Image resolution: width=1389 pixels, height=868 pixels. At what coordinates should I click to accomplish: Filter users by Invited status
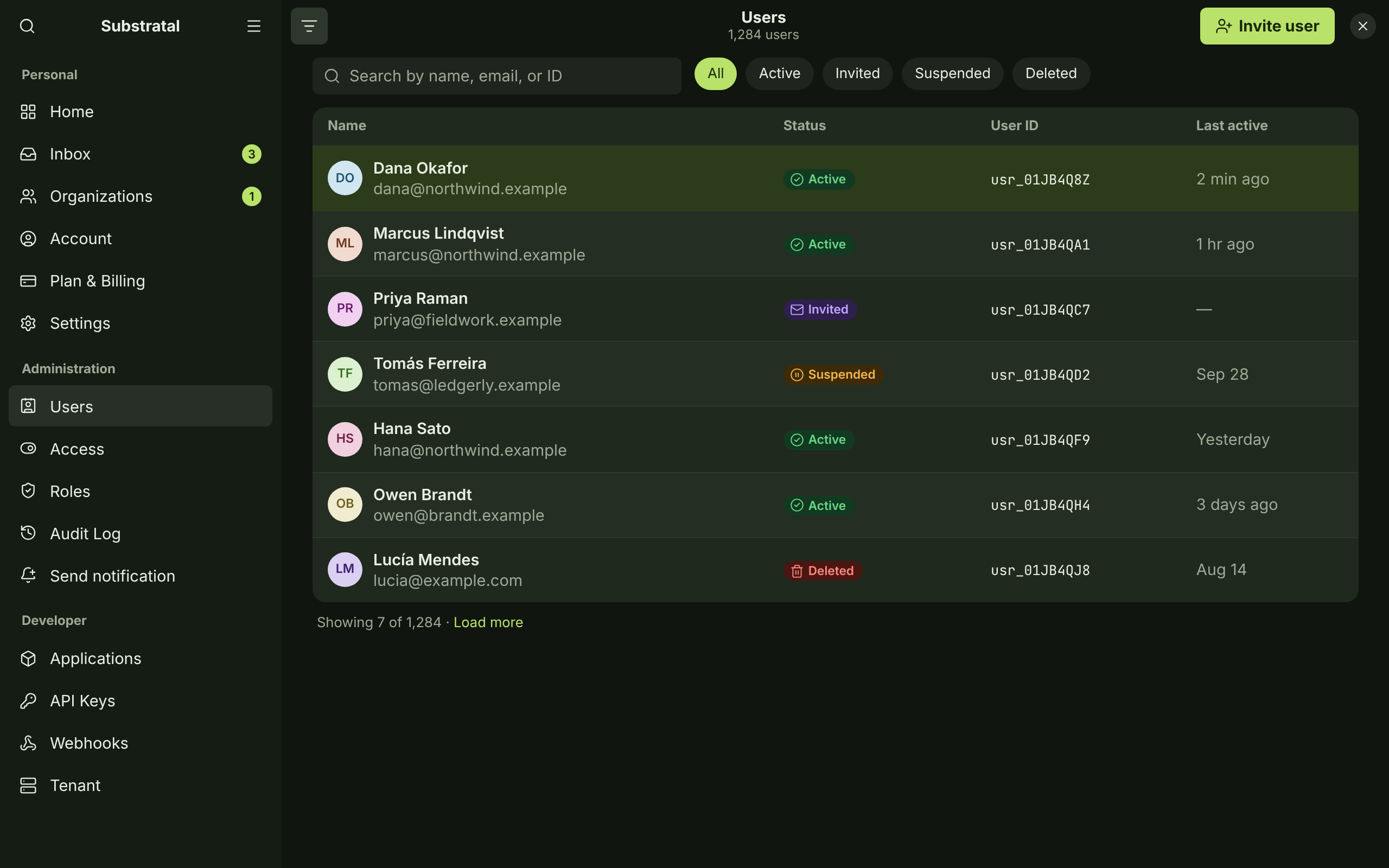pyautogui.click(x=857, y=73)
